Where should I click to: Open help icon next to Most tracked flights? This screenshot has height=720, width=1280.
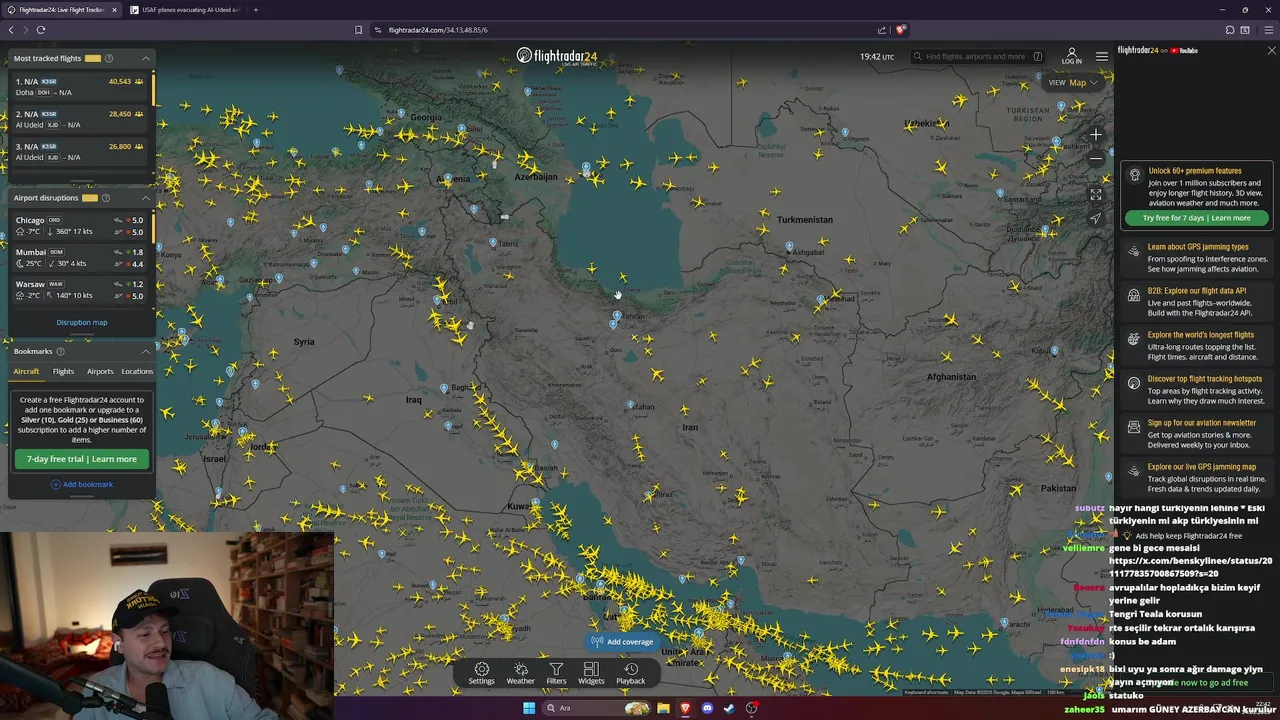tap(109, 58)
